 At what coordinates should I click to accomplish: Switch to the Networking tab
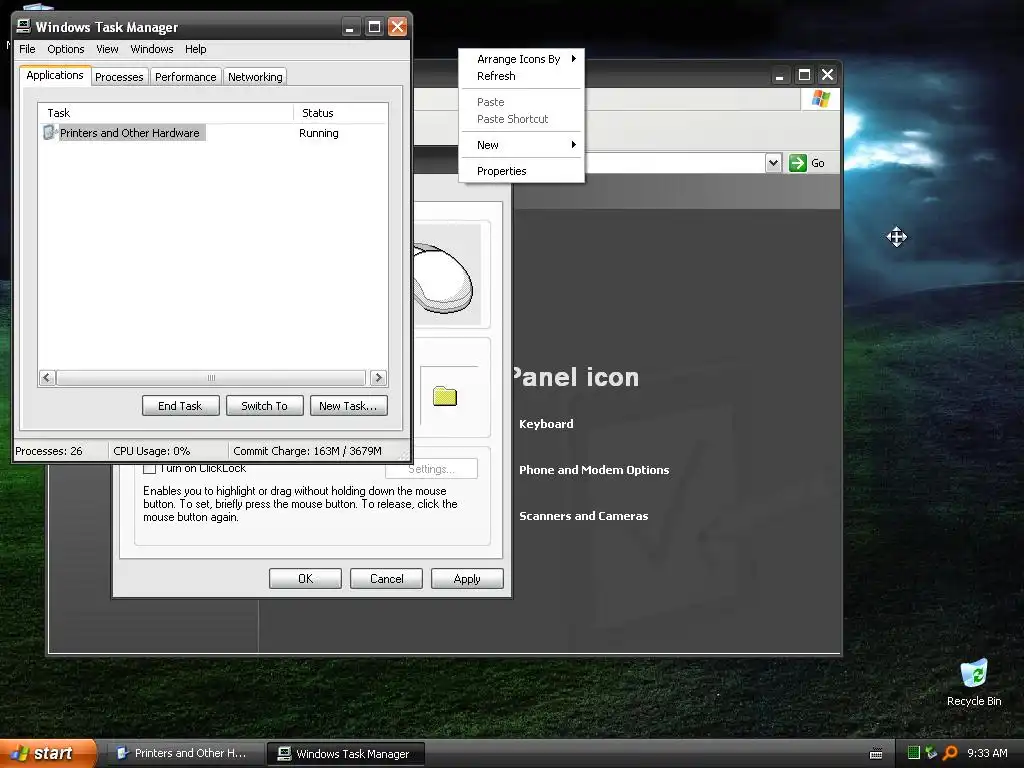pos(255,77)
